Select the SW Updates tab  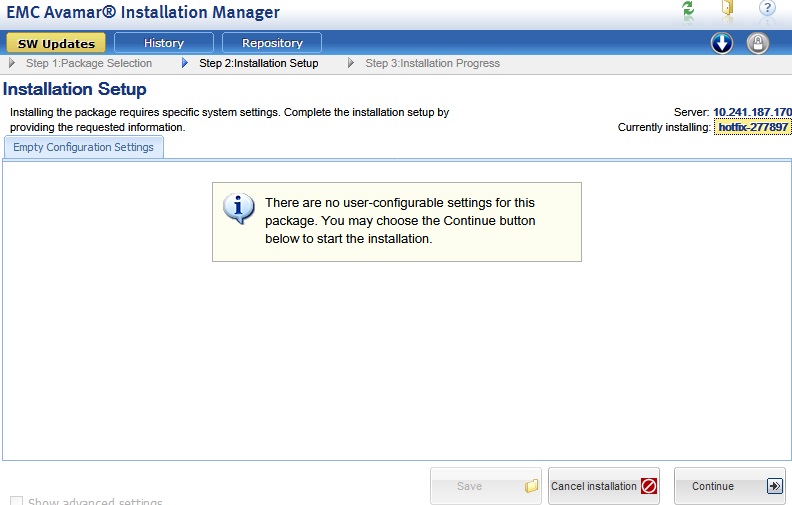click(56, 43)
